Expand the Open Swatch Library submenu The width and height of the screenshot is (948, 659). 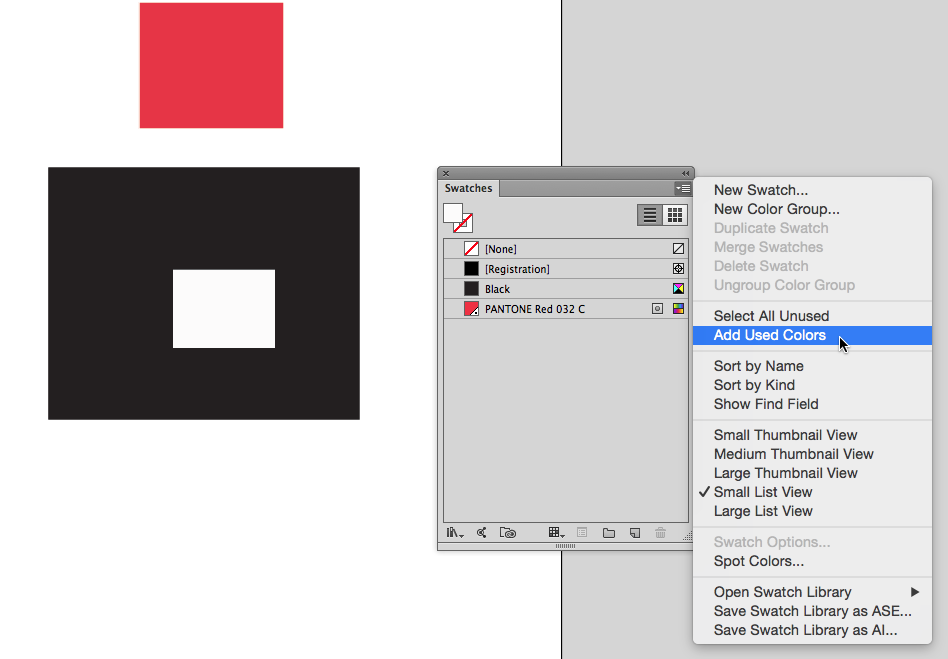click(x=782, y=591)
